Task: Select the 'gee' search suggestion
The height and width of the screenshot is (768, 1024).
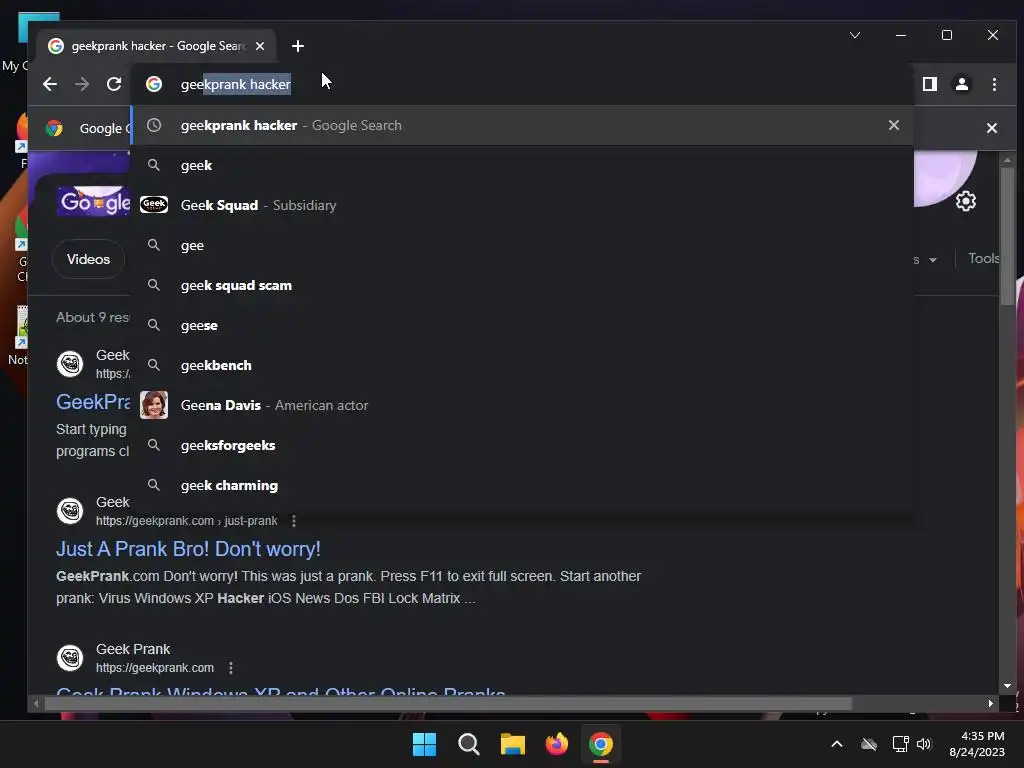Action: [x=522, y=246]
